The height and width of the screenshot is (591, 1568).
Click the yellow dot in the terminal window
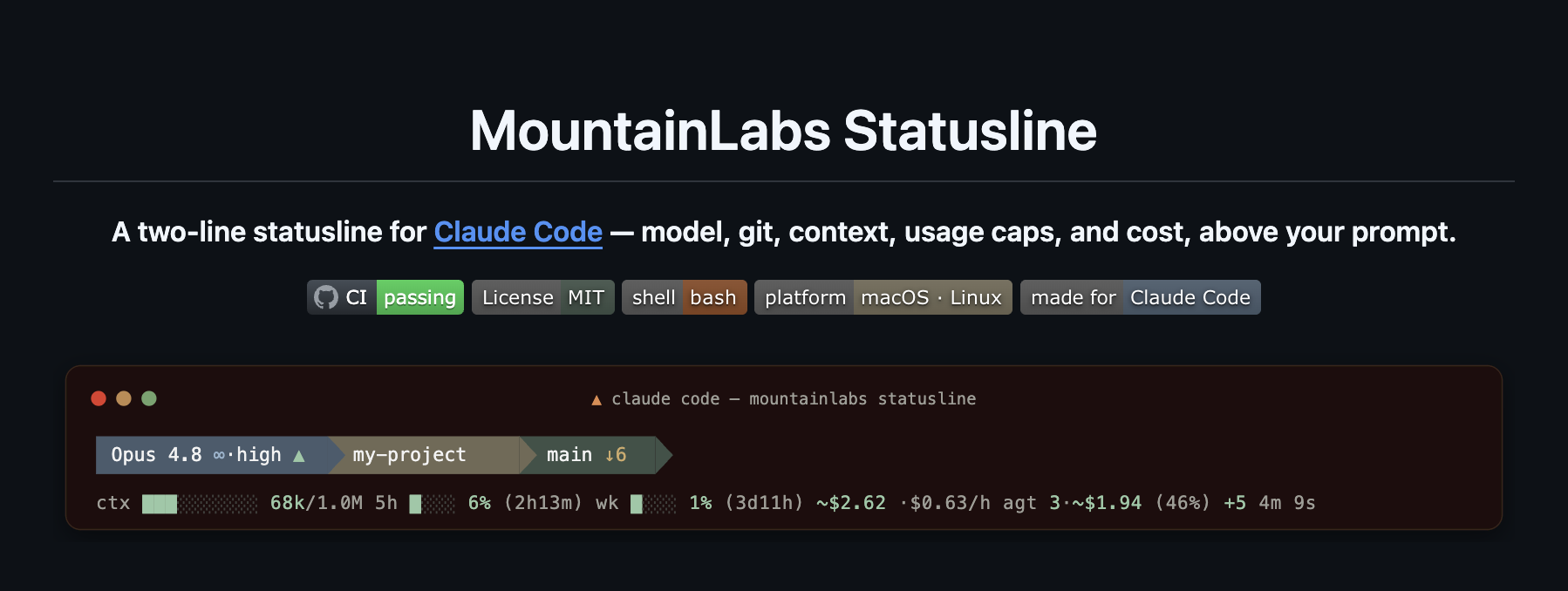pyautogui.click(x=124, y=398)
